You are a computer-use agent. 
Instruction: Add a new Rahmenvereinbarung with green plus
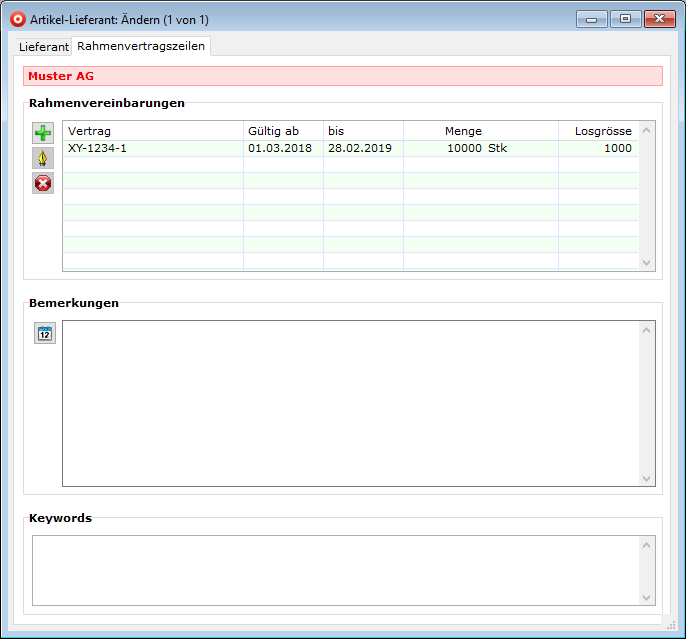pyautogui.click(x=43, y=133)
